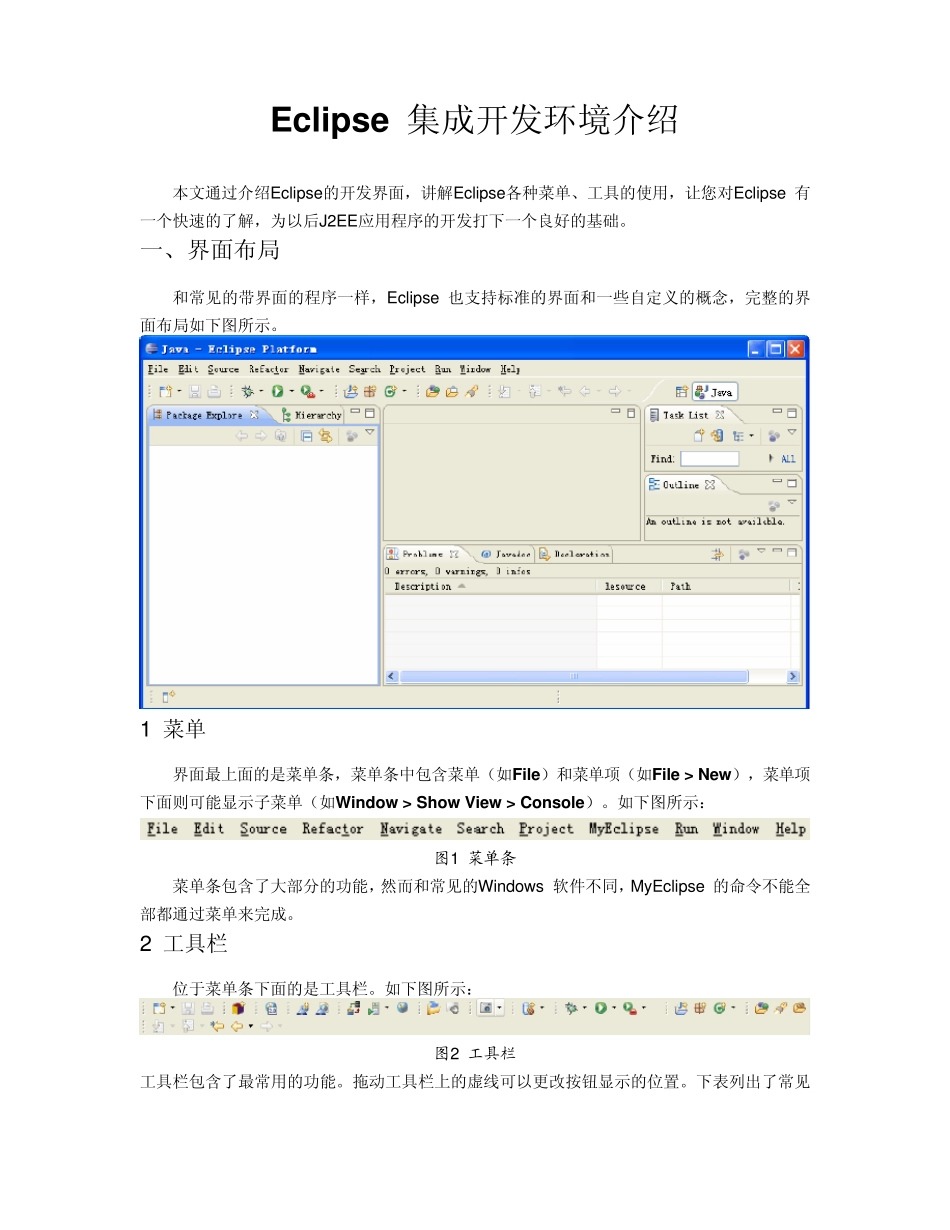Click the green Run icon in Figure 2 toolbar
The width and height of the screenshot is (950, 1230).
(x=601, y=1008)
